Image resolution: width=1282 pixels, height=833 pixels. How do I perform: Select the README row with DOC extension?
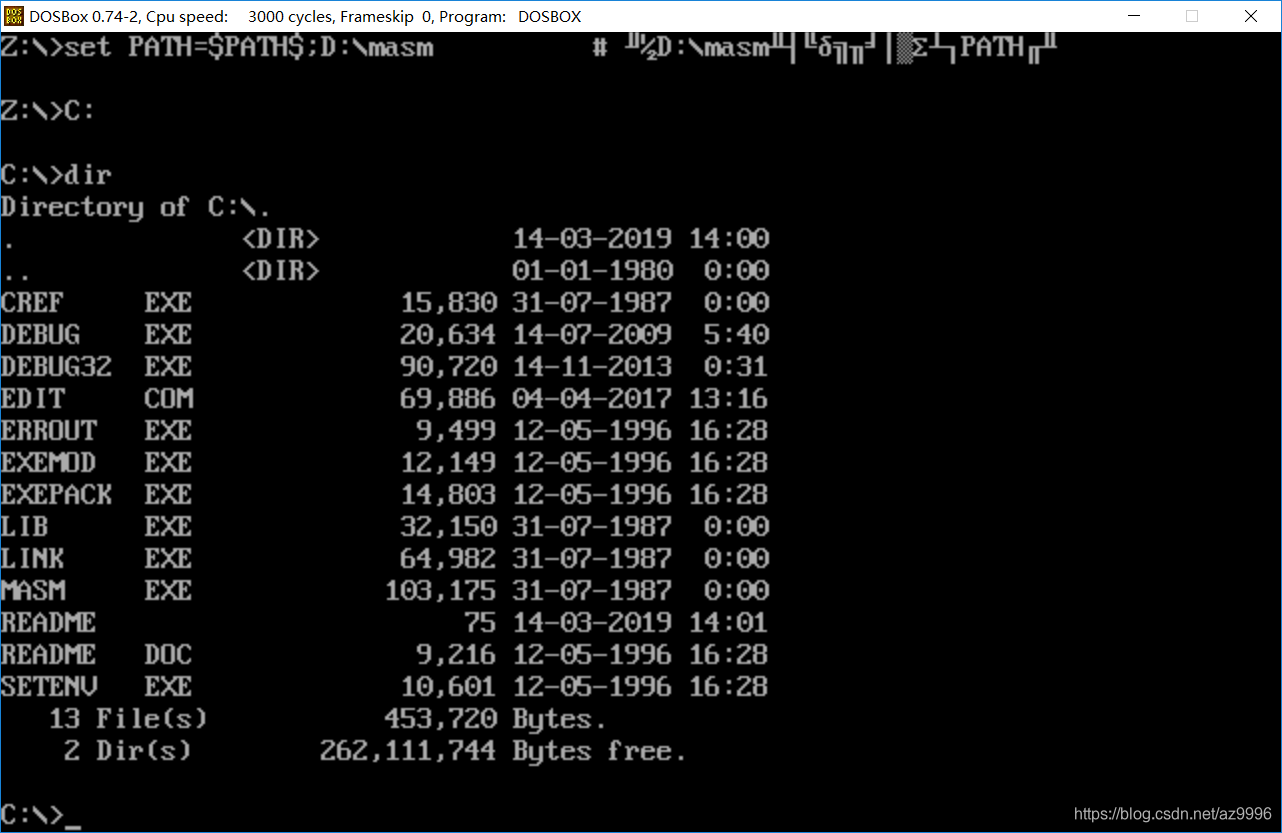[x=384, y=655]
